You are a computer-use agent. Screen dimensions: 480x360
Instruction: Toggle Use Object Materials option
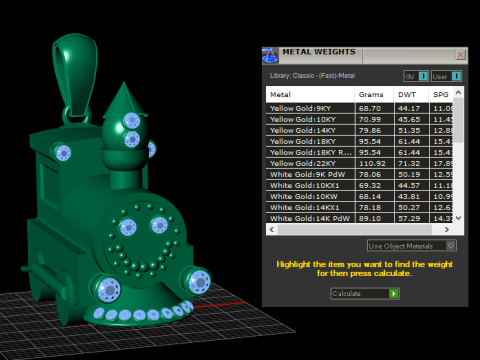412,246
